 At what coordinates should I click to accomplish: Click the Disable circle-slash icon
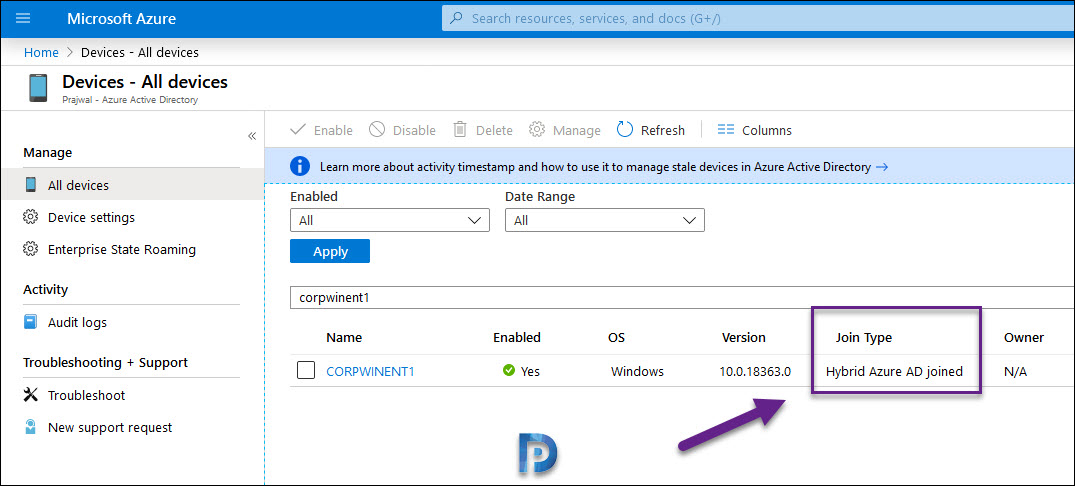377,130
